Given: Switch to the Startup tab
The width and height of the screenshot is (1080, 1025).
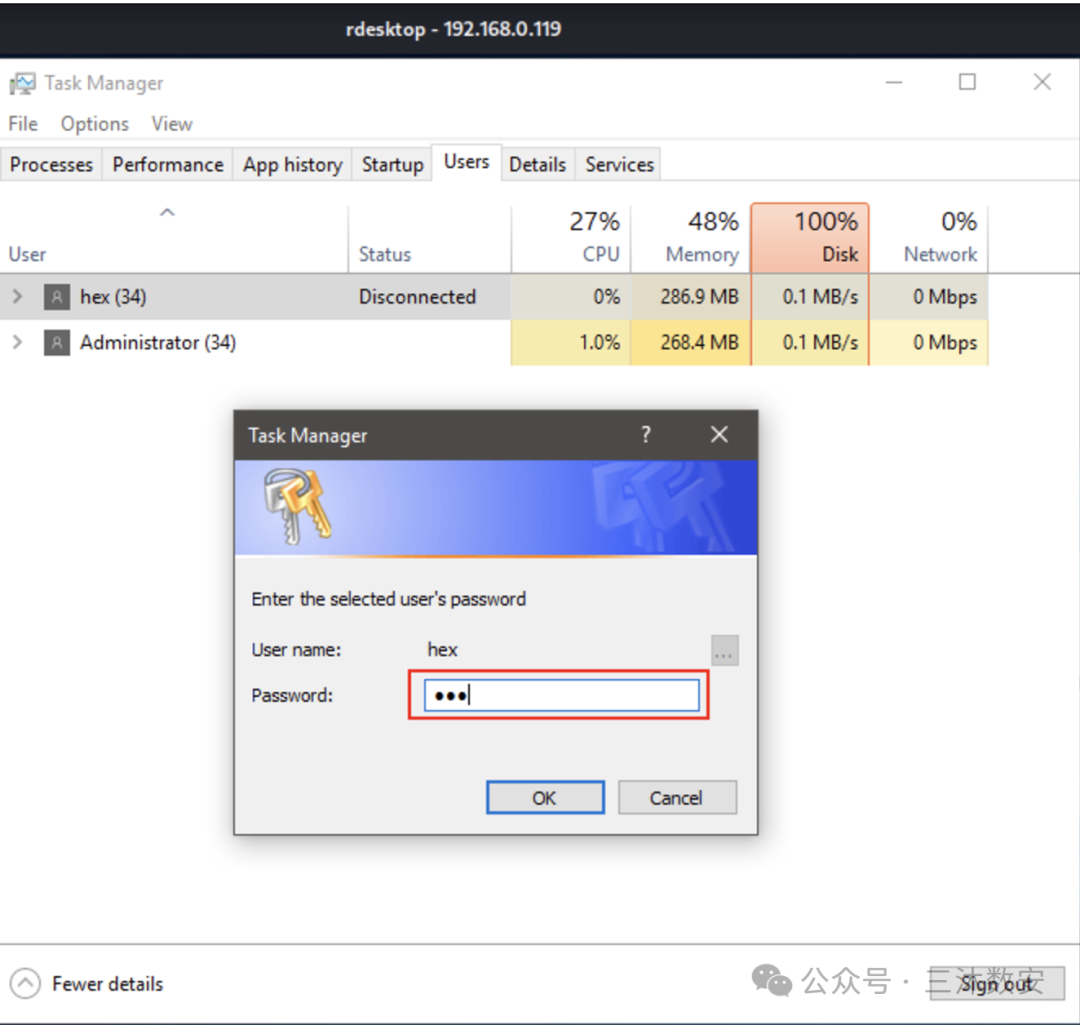Looking at the screenshot, I should pos(393,165).
